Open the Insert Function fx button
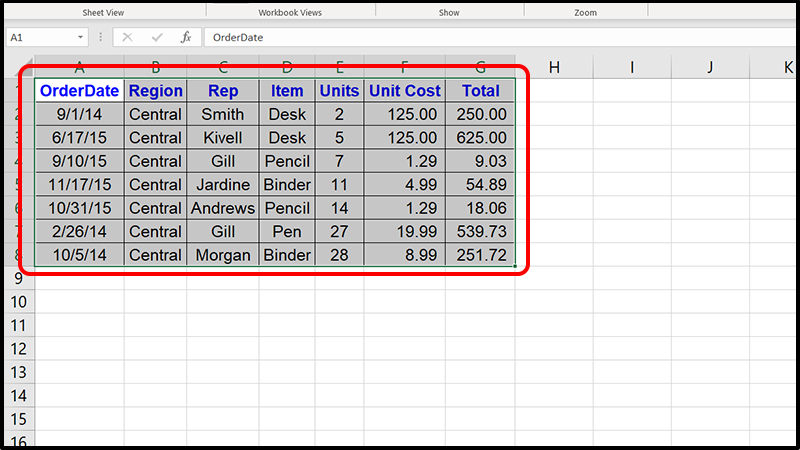This screenshot has height=450, width=800. pyautogui.click(x=186, y=37)
